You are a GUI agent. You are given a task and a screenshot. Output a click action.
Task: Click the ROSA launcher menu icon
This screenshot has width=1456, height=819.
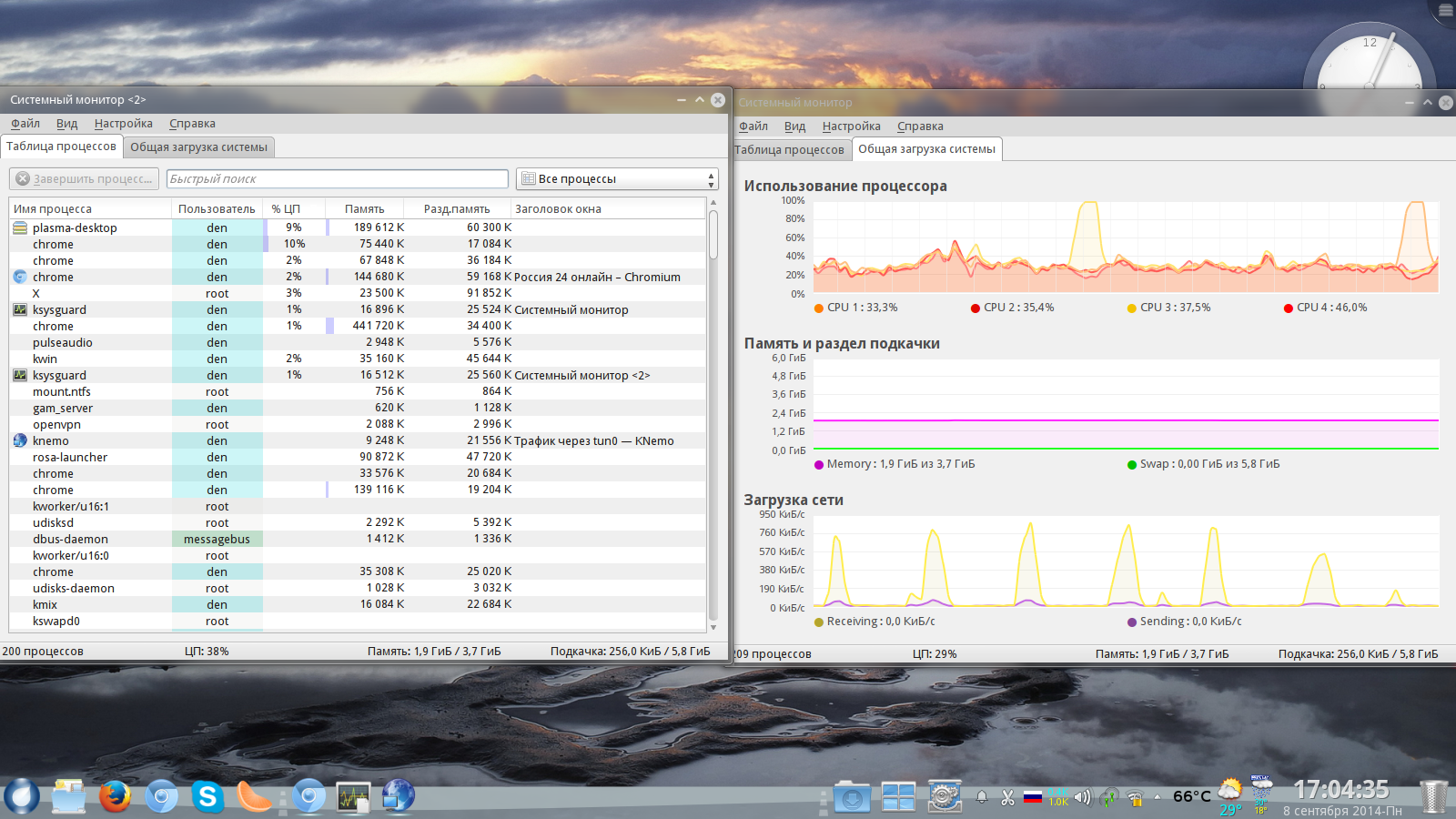click(22, 797)
